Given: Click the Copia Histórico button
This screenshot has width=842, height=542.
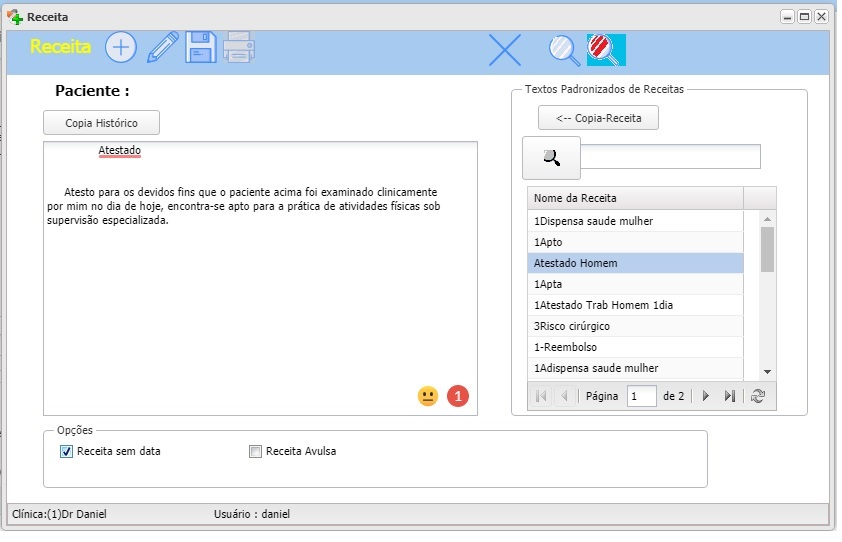Looking at the screenshot, I should (x=101, y=123).
